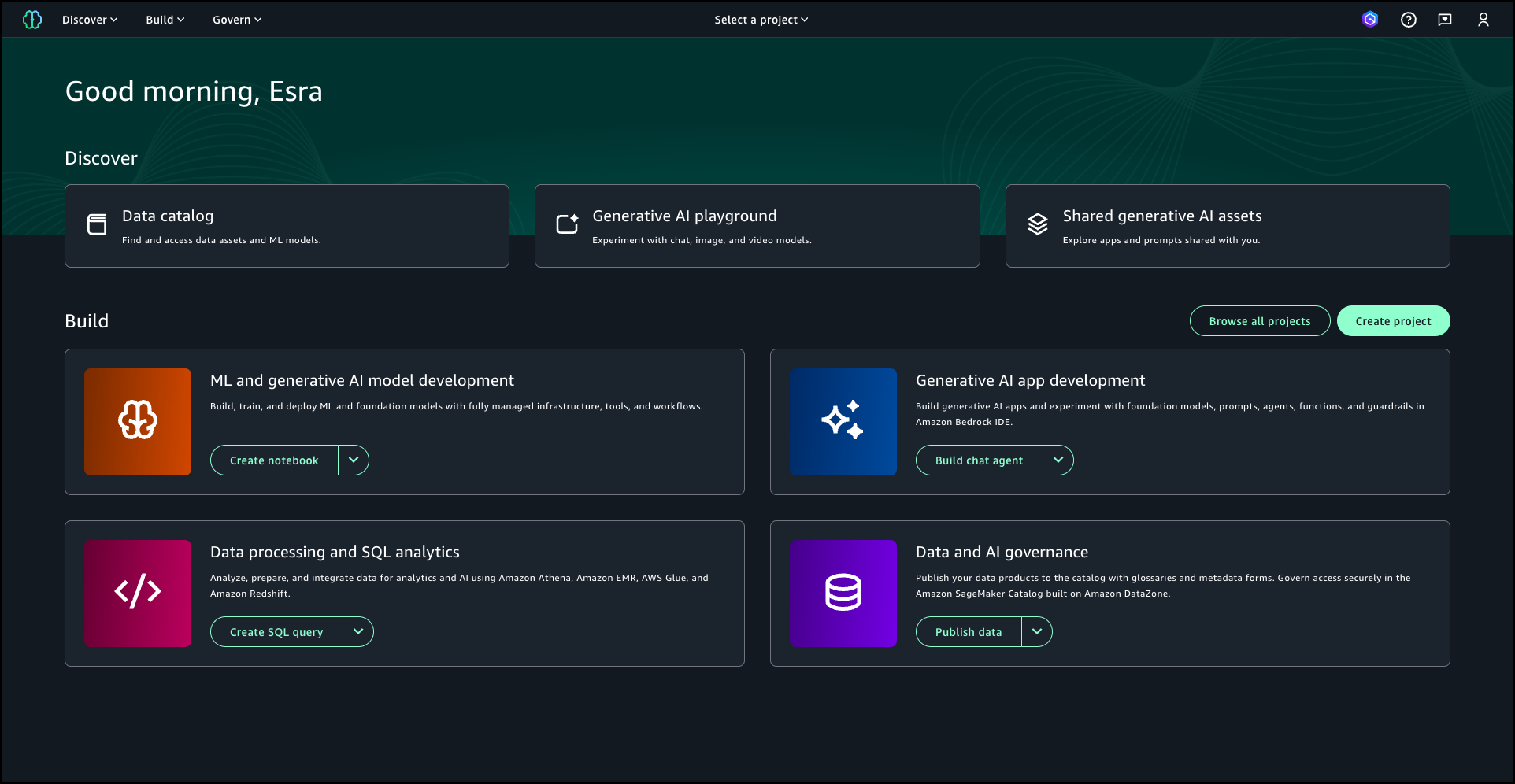Click the orange ML brain tile icon
Screen dimensions: 1515x784
138,422
